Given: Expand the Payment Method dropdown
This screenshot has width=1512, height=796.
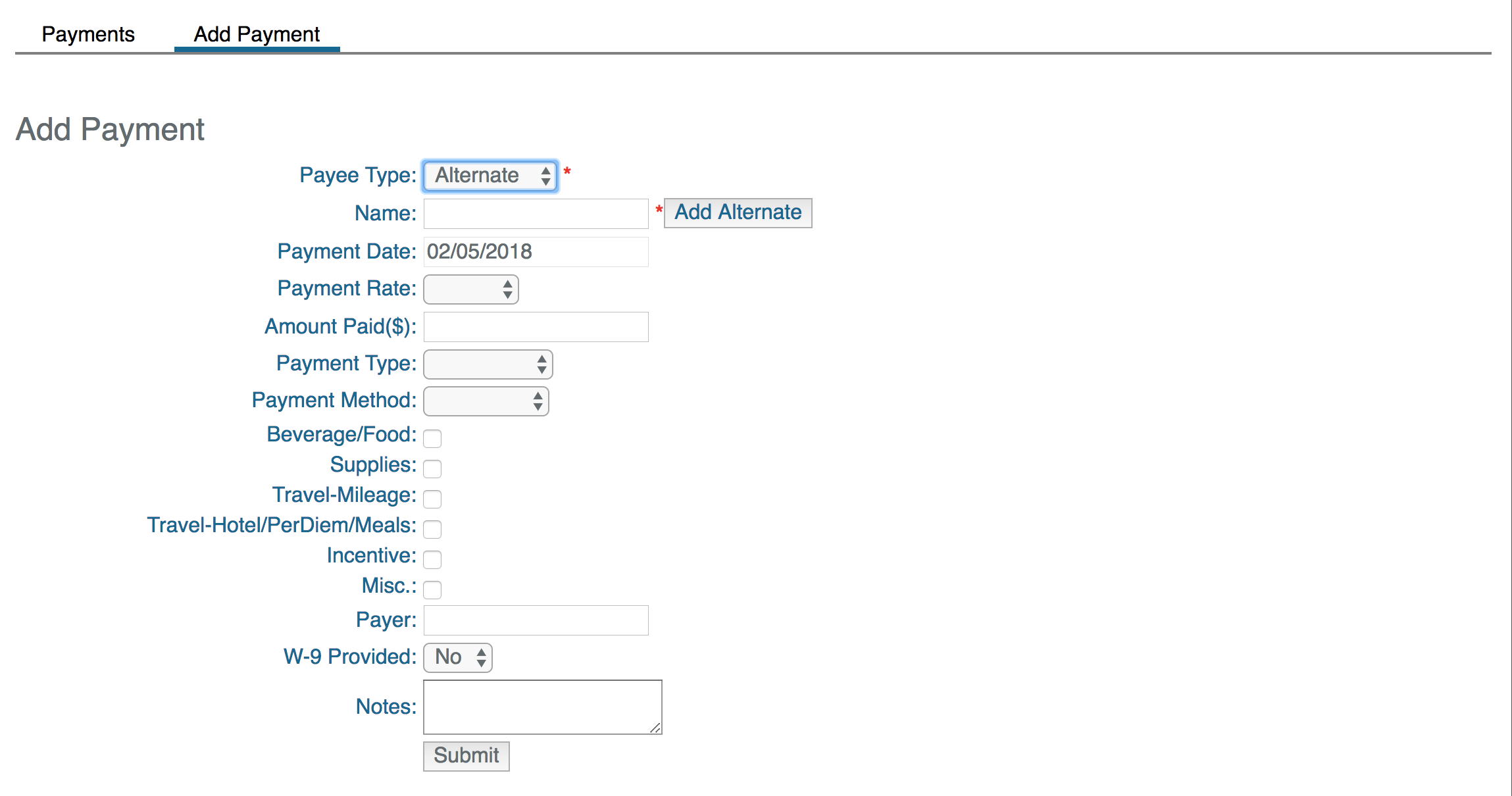Looking at the screenshot, I should [x=486, y=401].
